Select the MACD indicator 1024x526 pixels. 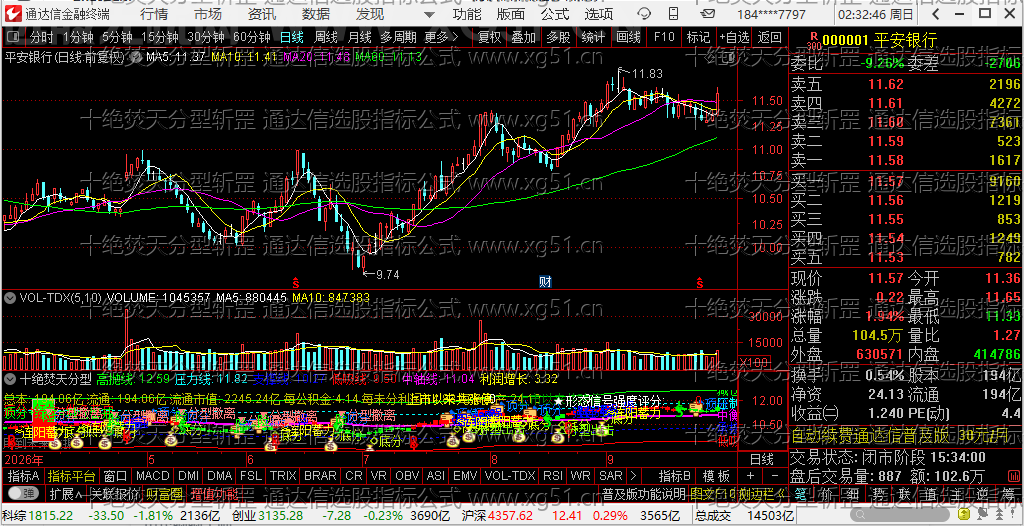tap(152, 475)
